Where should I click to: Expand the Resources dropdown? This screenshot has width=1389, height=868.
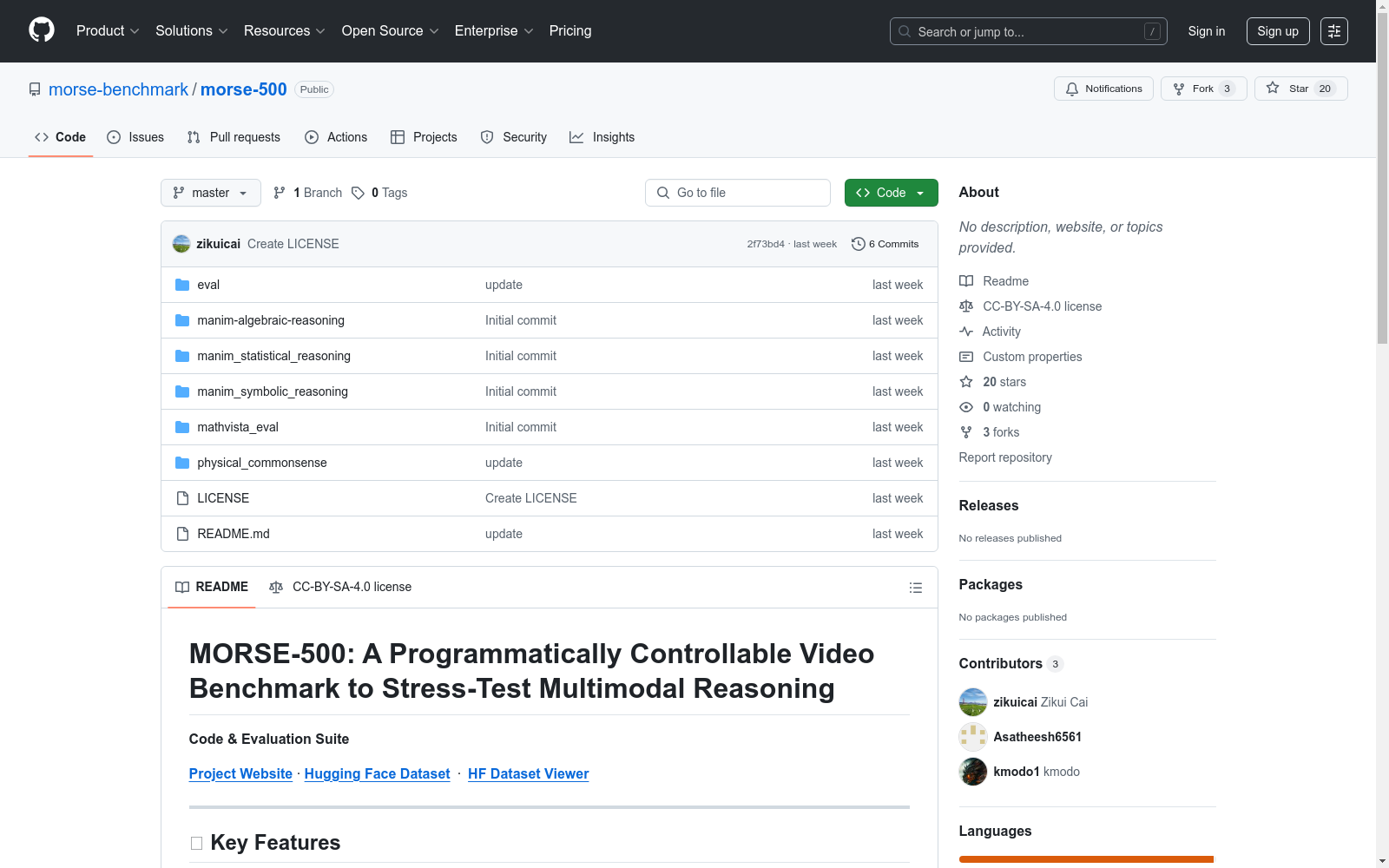click(285, 31)
